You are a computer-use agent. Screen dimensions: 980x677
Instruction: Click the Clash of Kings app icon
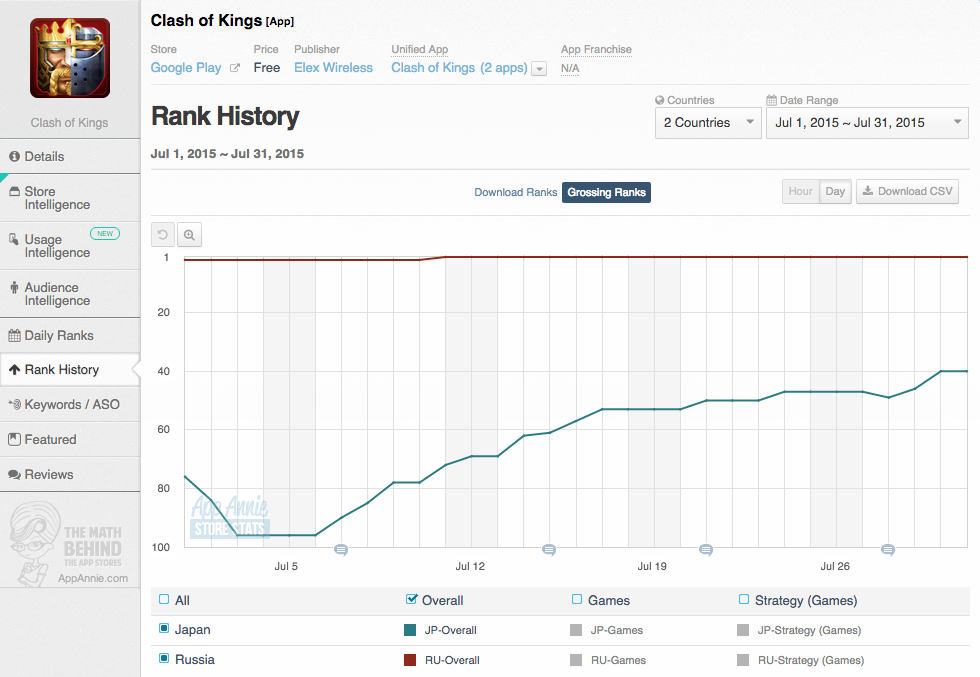(x=70, y=58)
